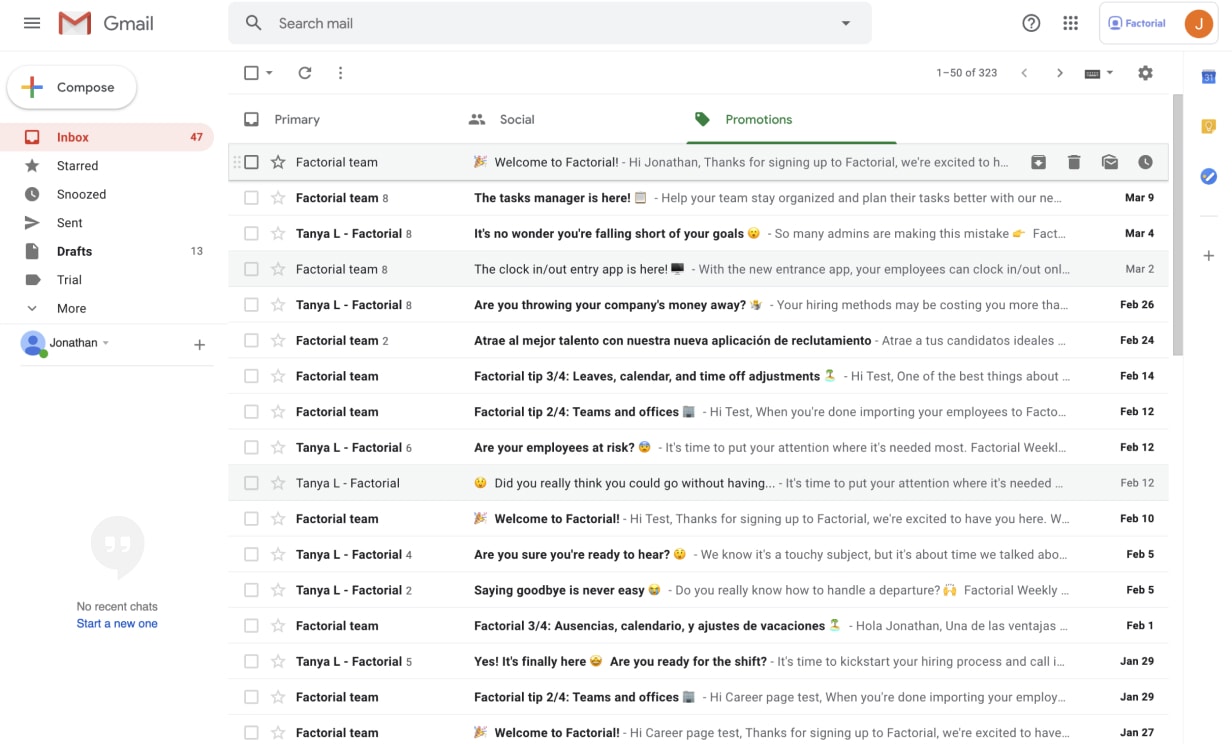Viewport: 1232px width, 744px height.
Task: Open Jonathan's chat status dropdown
Action: click(106, 343)
